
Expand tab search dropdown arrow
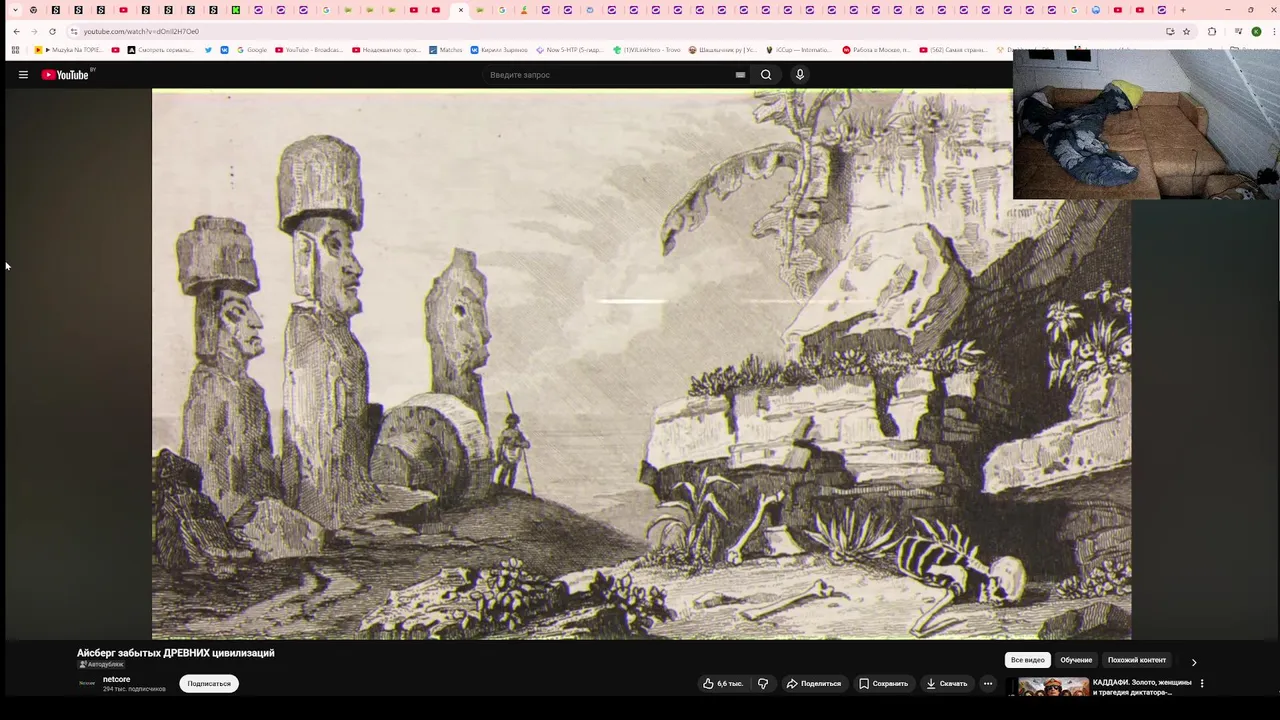(15, 10)
